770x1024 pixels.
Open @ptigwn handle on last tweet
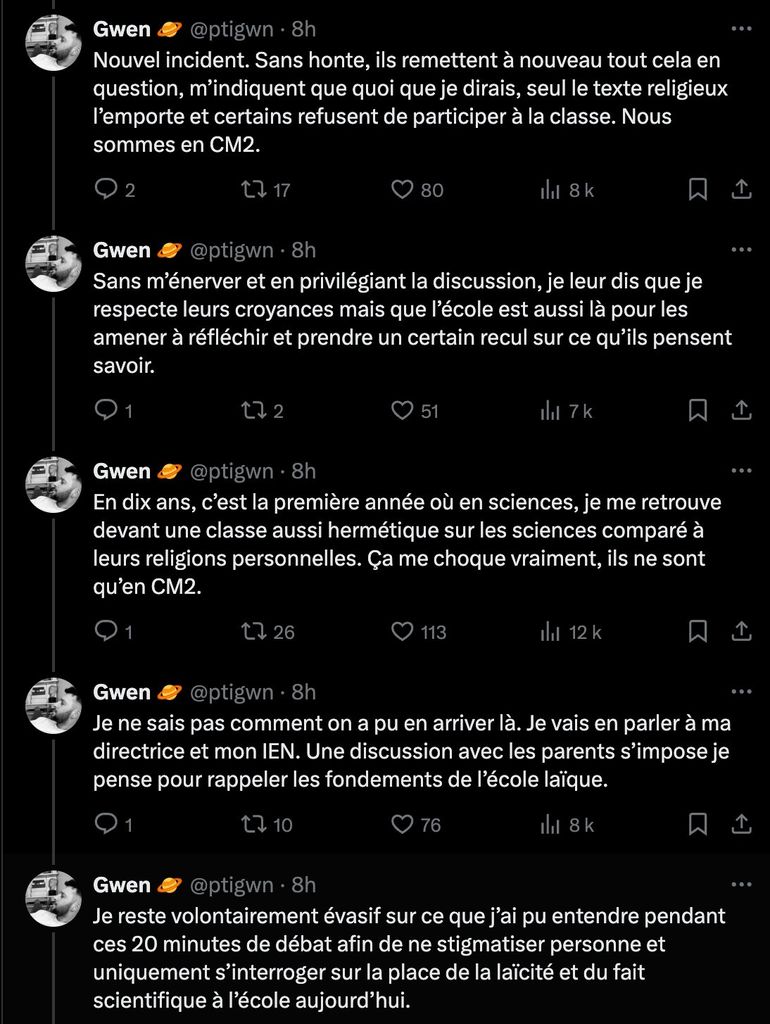click(x=231, y=885)
